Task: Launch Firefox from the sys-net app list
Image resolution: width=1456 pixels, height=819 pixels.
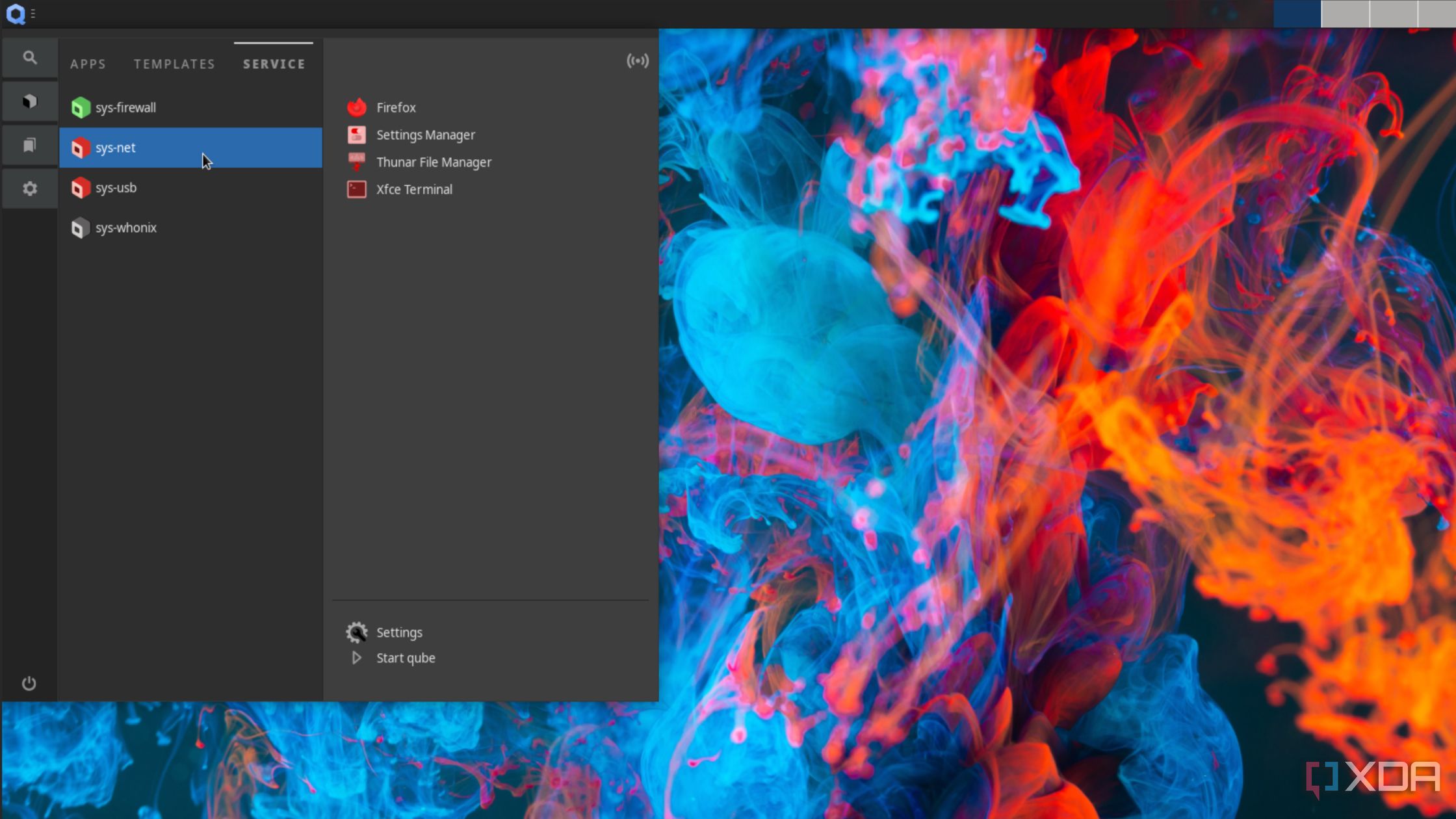Action: coord(396,107)
